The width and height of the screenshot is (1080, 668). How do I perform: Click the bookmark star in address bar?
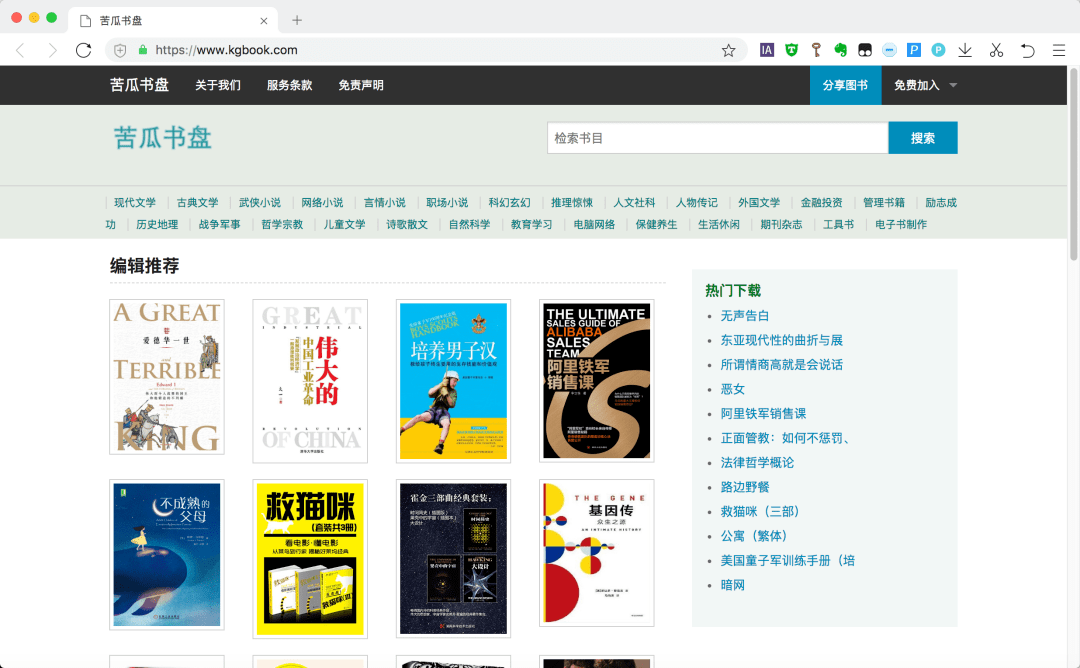click(x=728, y=50)
